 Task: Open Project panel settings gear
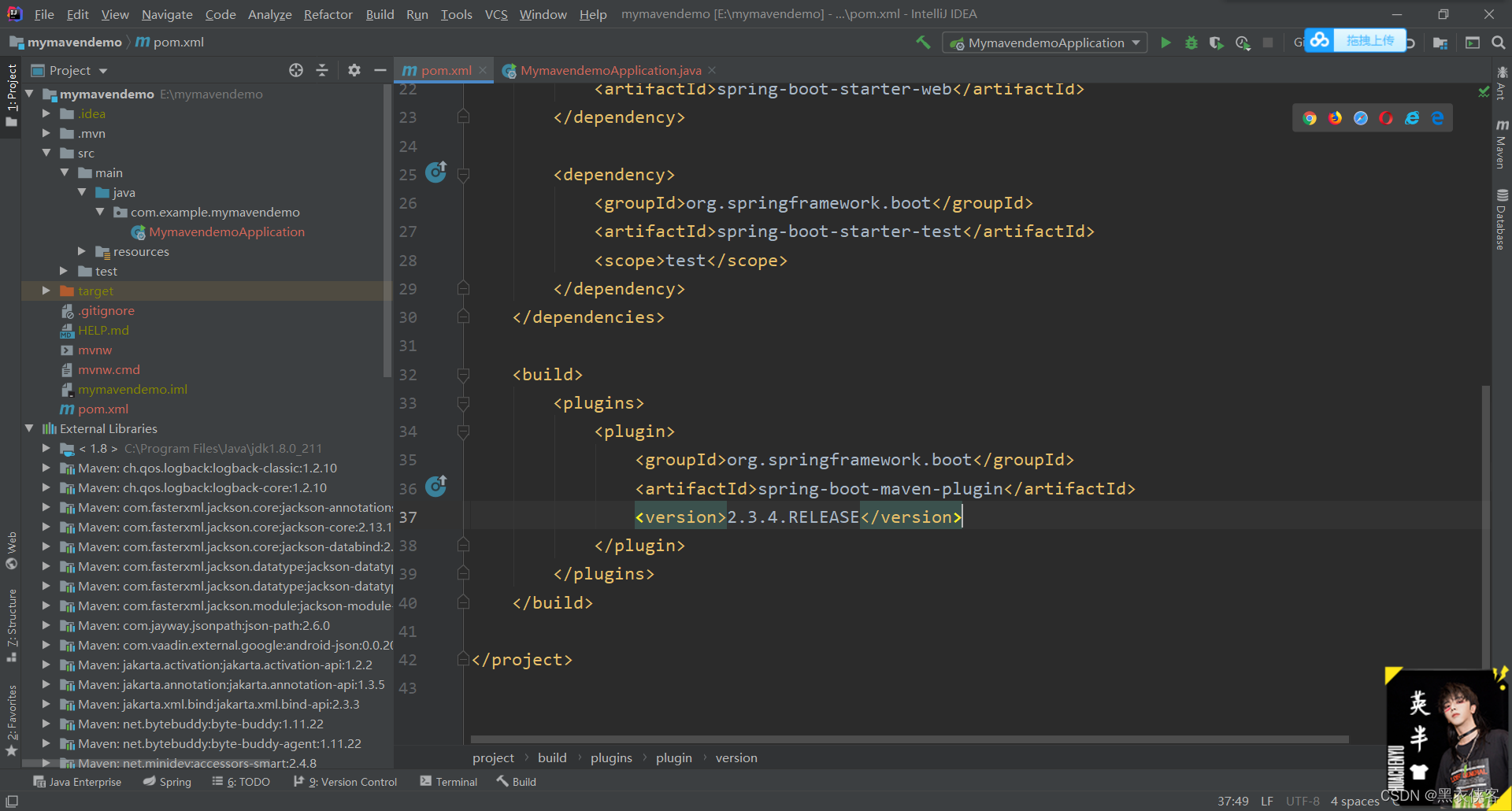coord(354,70)
